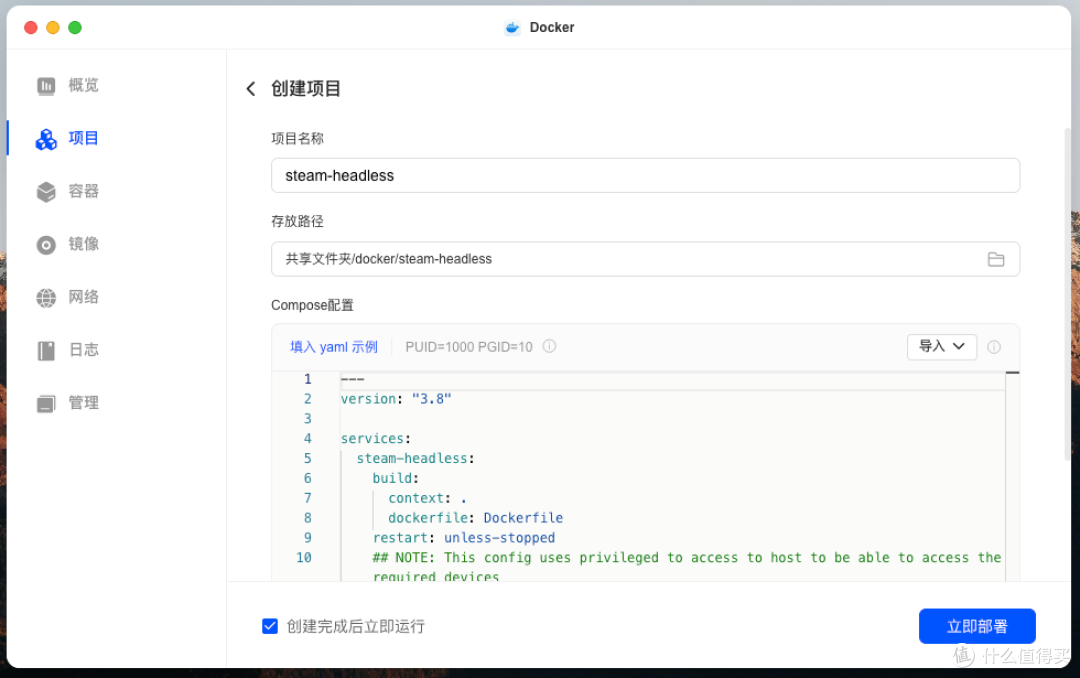Open the 导入 import dropdown
The height and width of the screenshot is (678, 1080).
(941, 346)
